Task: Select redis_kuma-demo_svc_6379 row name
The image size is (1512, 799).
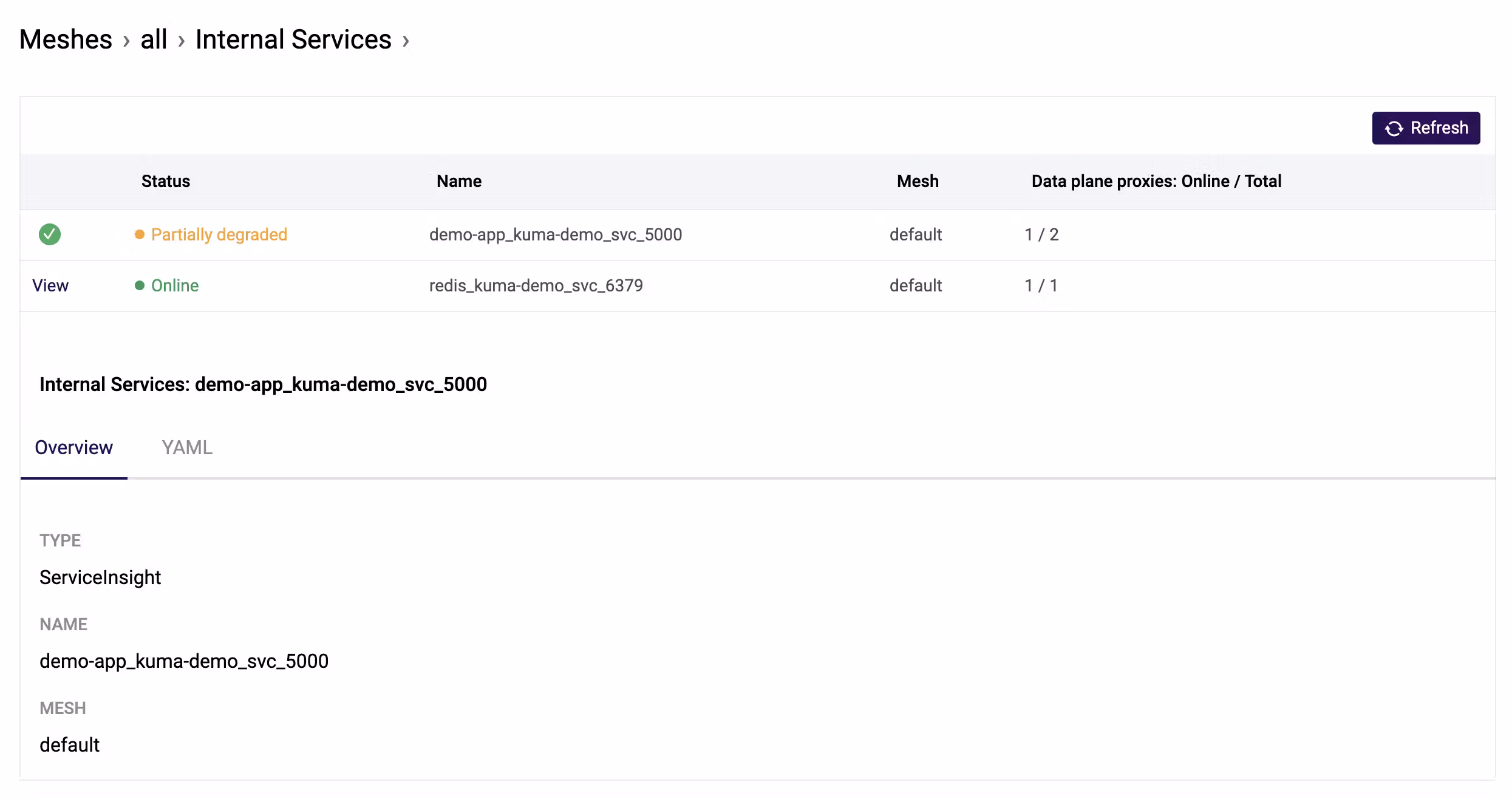Action: pos(536,285)
